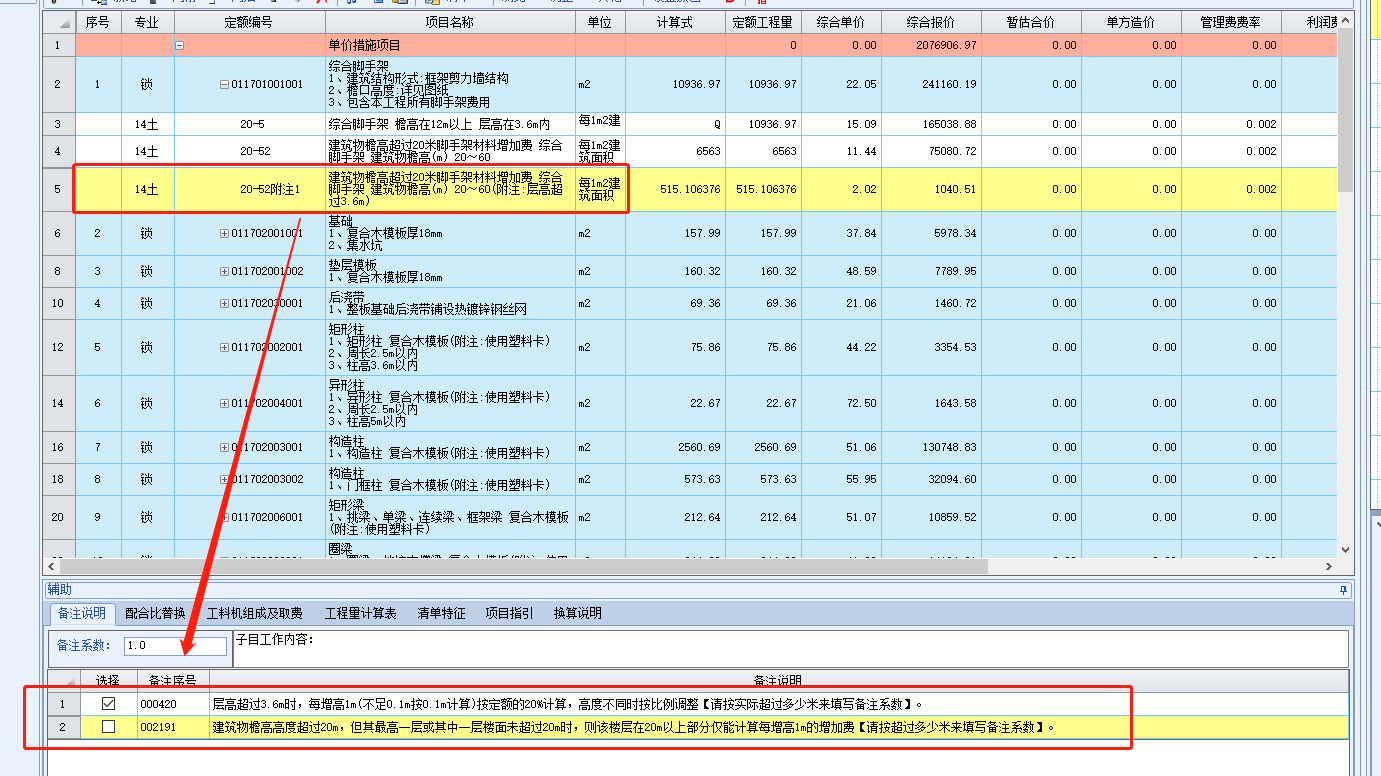The width and height of the screenshot is (1381, 776).
Task: Click the 选择 column header in notes grid
Action: [108, 680]
